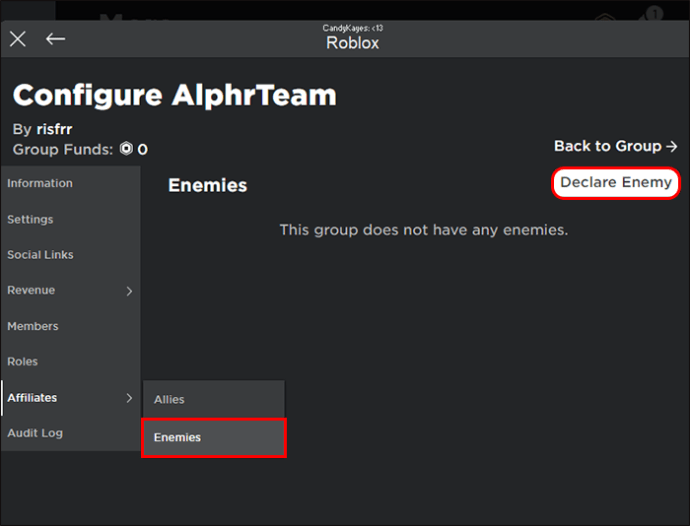Select the Revenue sidebar item
690x526 pixels.
pos(70,290)
